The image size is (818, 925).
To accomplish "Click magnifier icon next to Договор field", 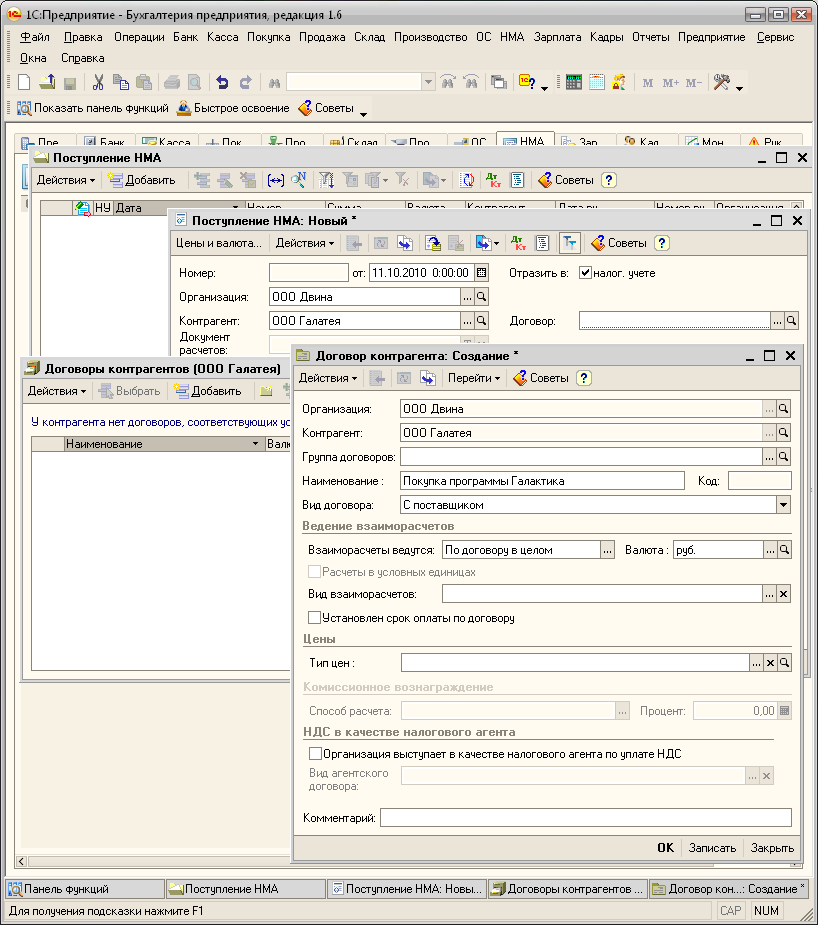I will (791, 321).
